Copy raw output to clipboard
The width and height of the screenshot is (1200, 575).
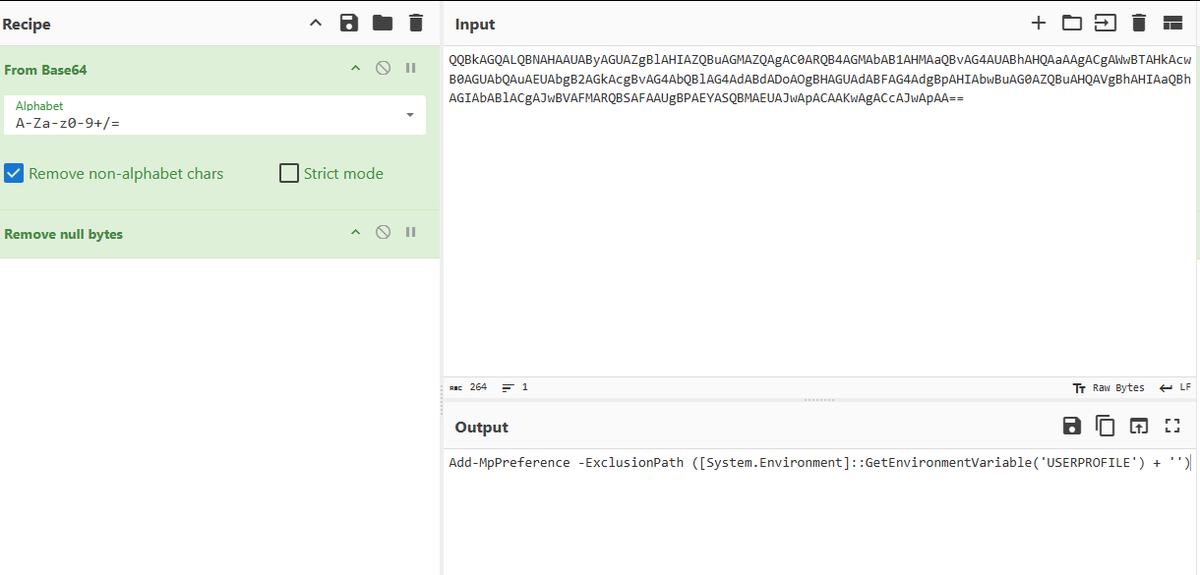1105,427
